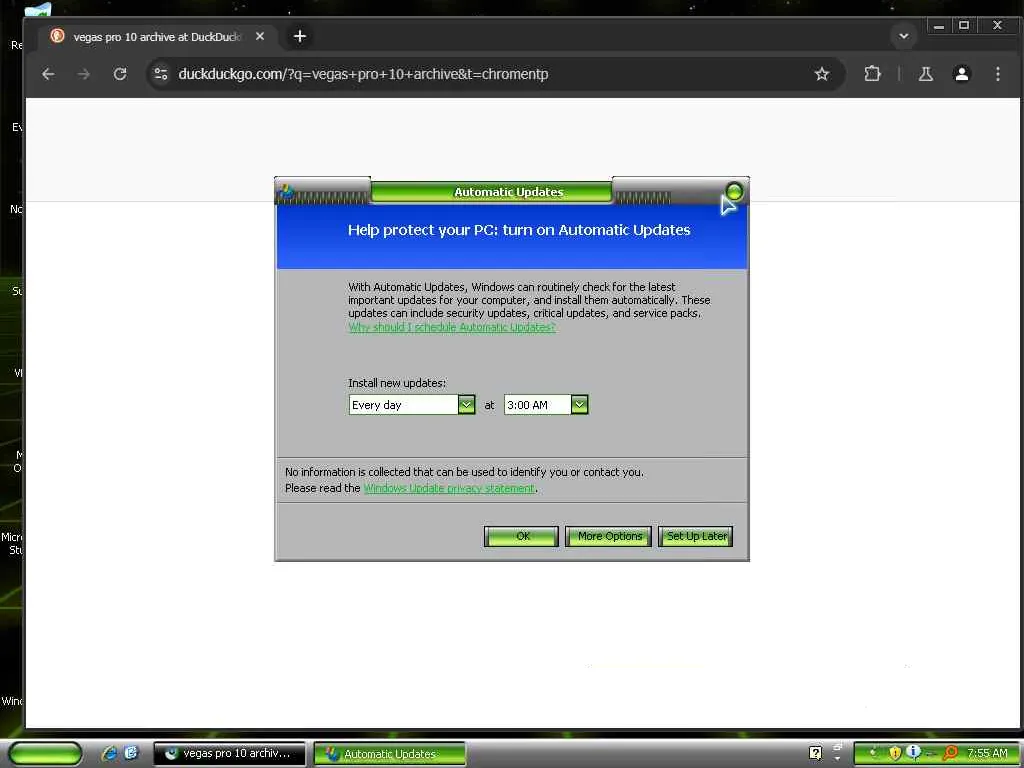
Task: Launch Internet Explorer from quick launch
Action: (109, 754)
